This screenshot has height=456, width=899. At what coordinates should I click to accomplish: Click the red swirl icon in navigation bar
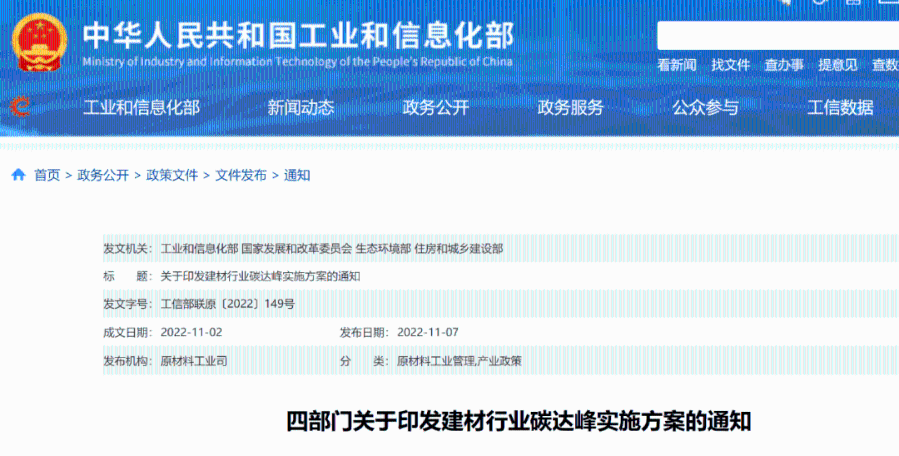tap(21, 107)
